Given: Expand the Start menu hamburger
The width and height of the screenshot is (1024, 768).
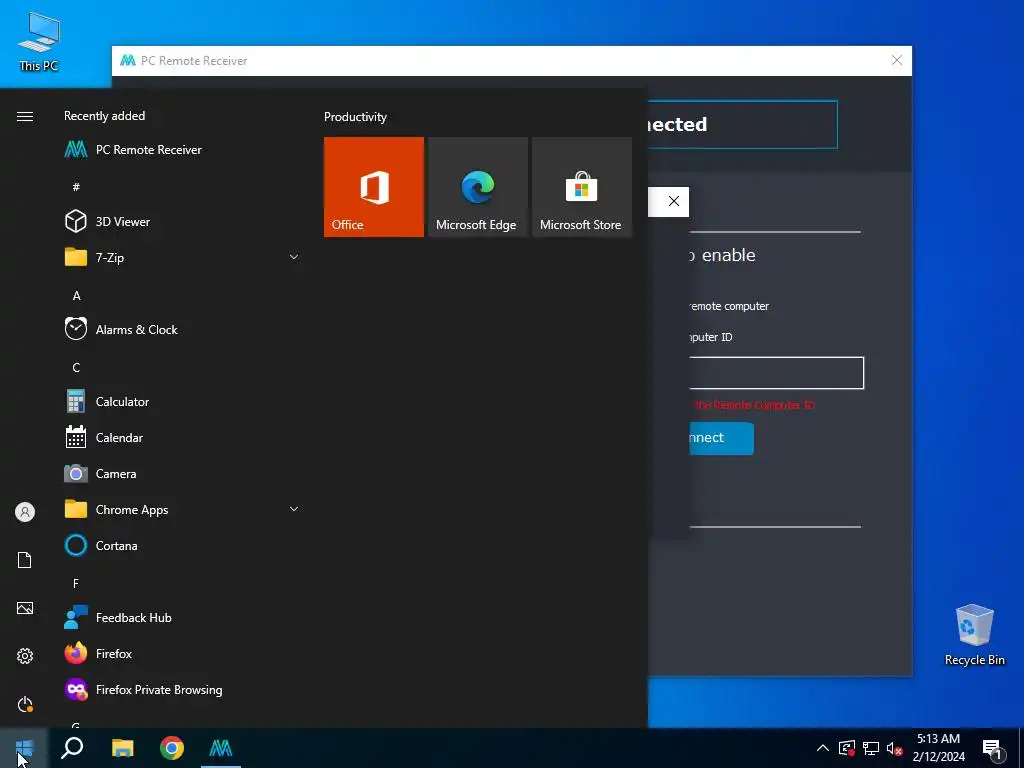Looking at the screenshot, I should pos(25,116).
